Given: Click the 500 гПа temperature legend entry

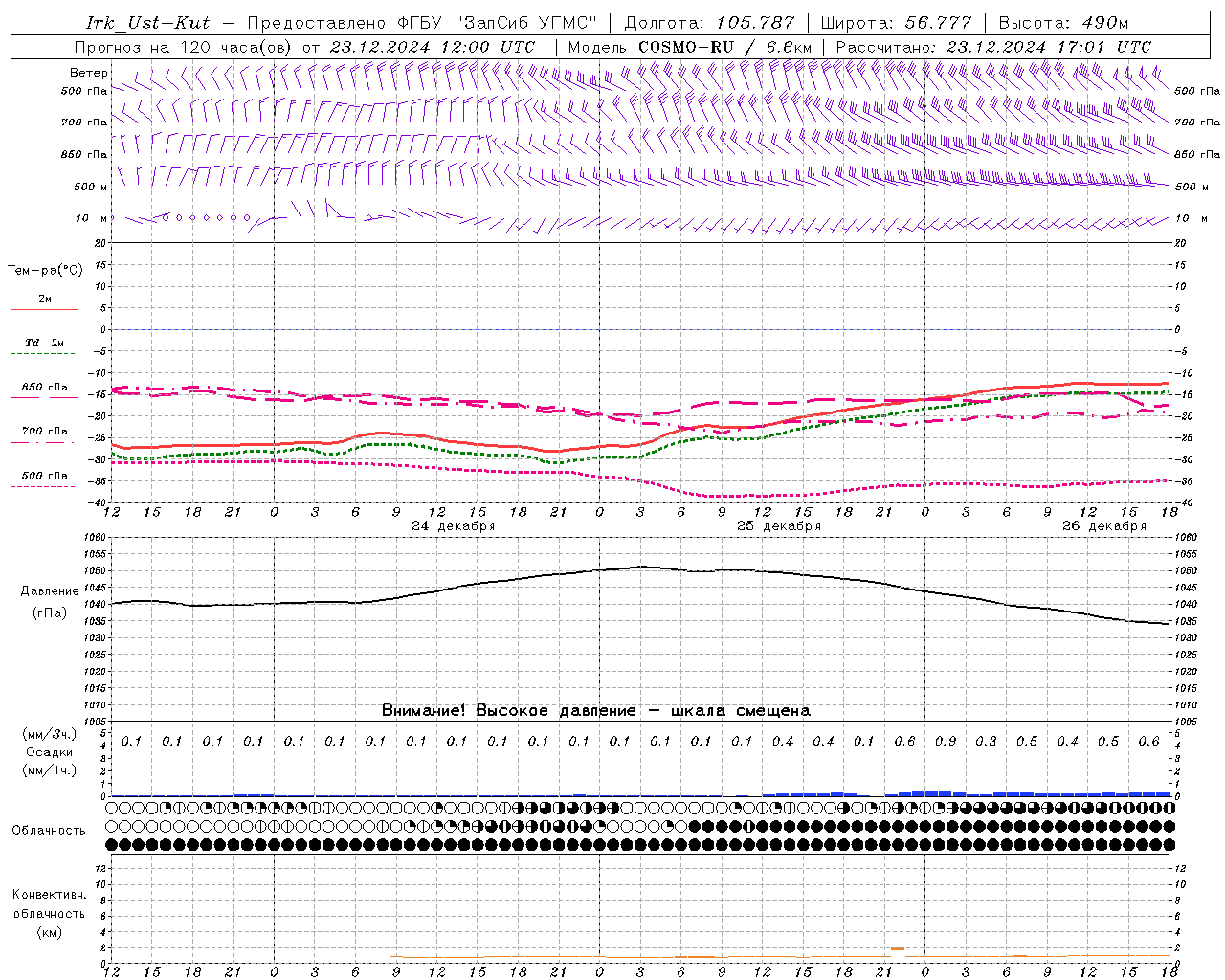Looking at the screenshot, I should (45, 476).
